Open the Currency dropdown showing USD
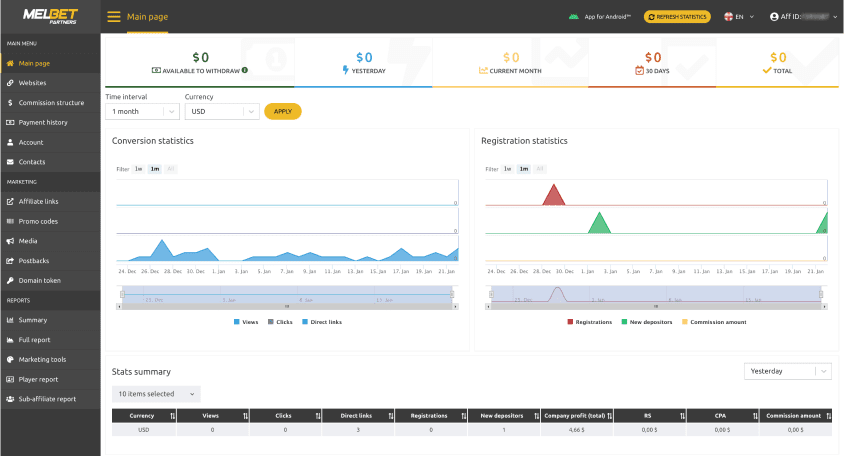This screenshot has width=844, height=456. [221, 111]
